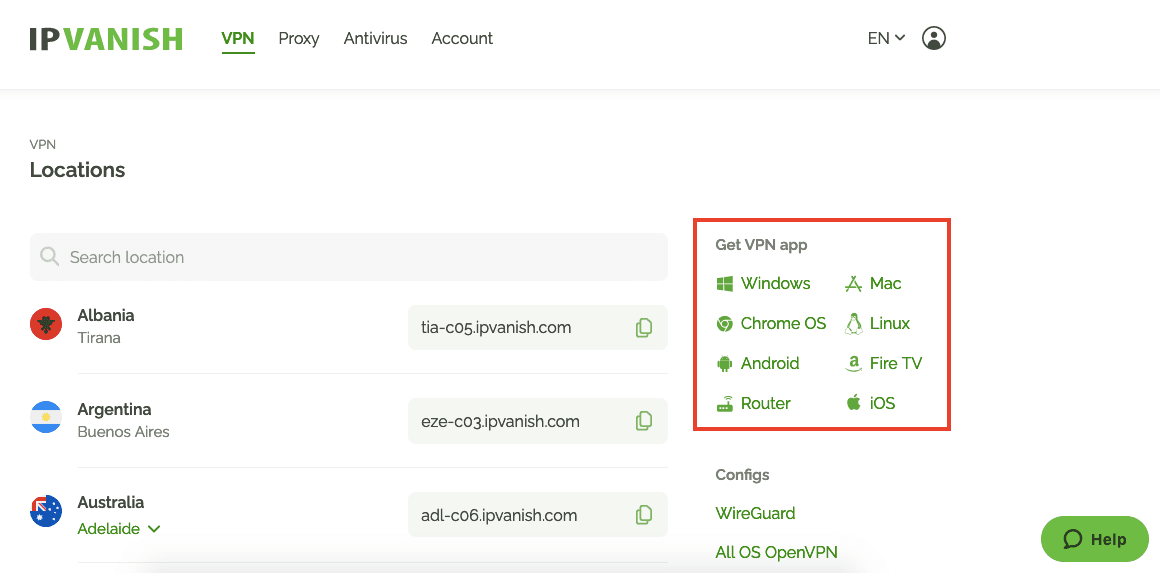Download the Windows VPN app
Screen dimensions: 1160x573
click(x=763, y=284)
